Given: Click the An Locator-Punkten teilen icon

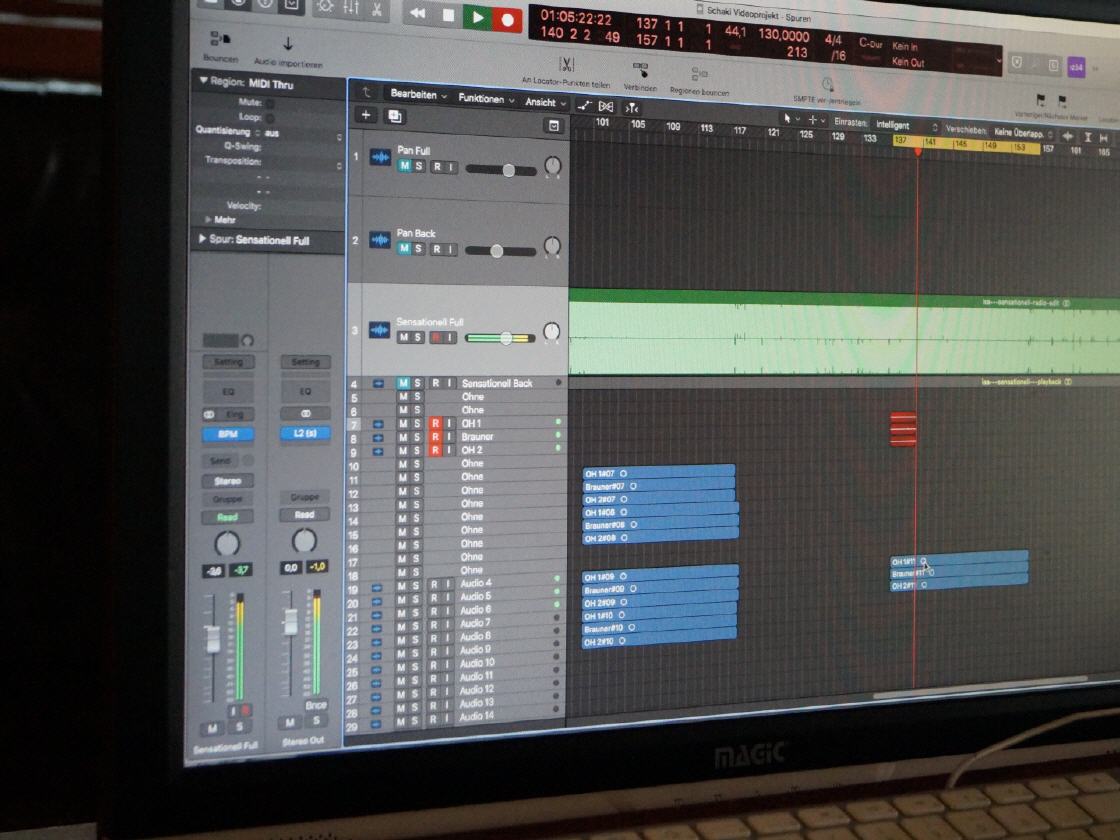Looking at the screenshot, I should (566, 65).
